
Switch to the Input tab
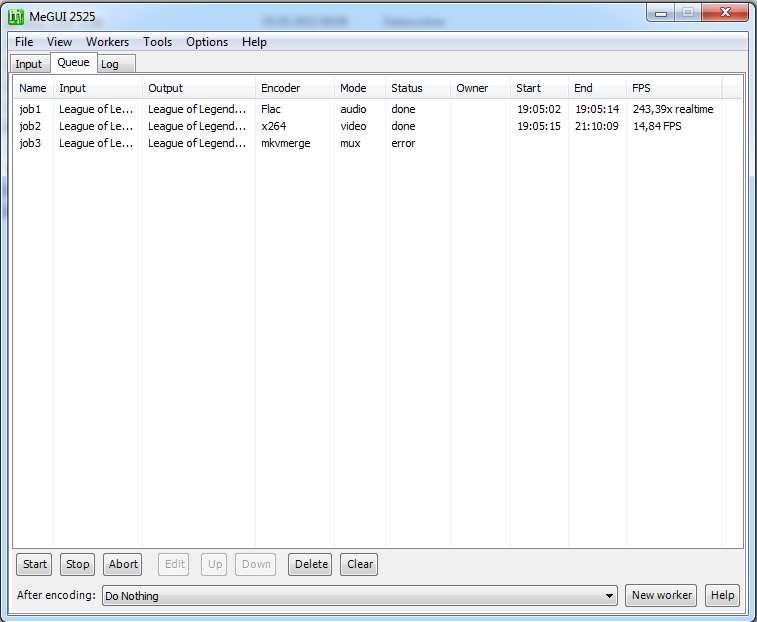point(29,64)
